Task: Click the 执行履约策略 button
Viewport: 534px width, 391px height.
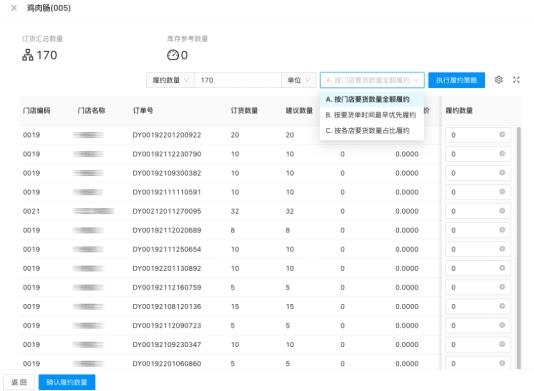Action: (x=456, y=80)
